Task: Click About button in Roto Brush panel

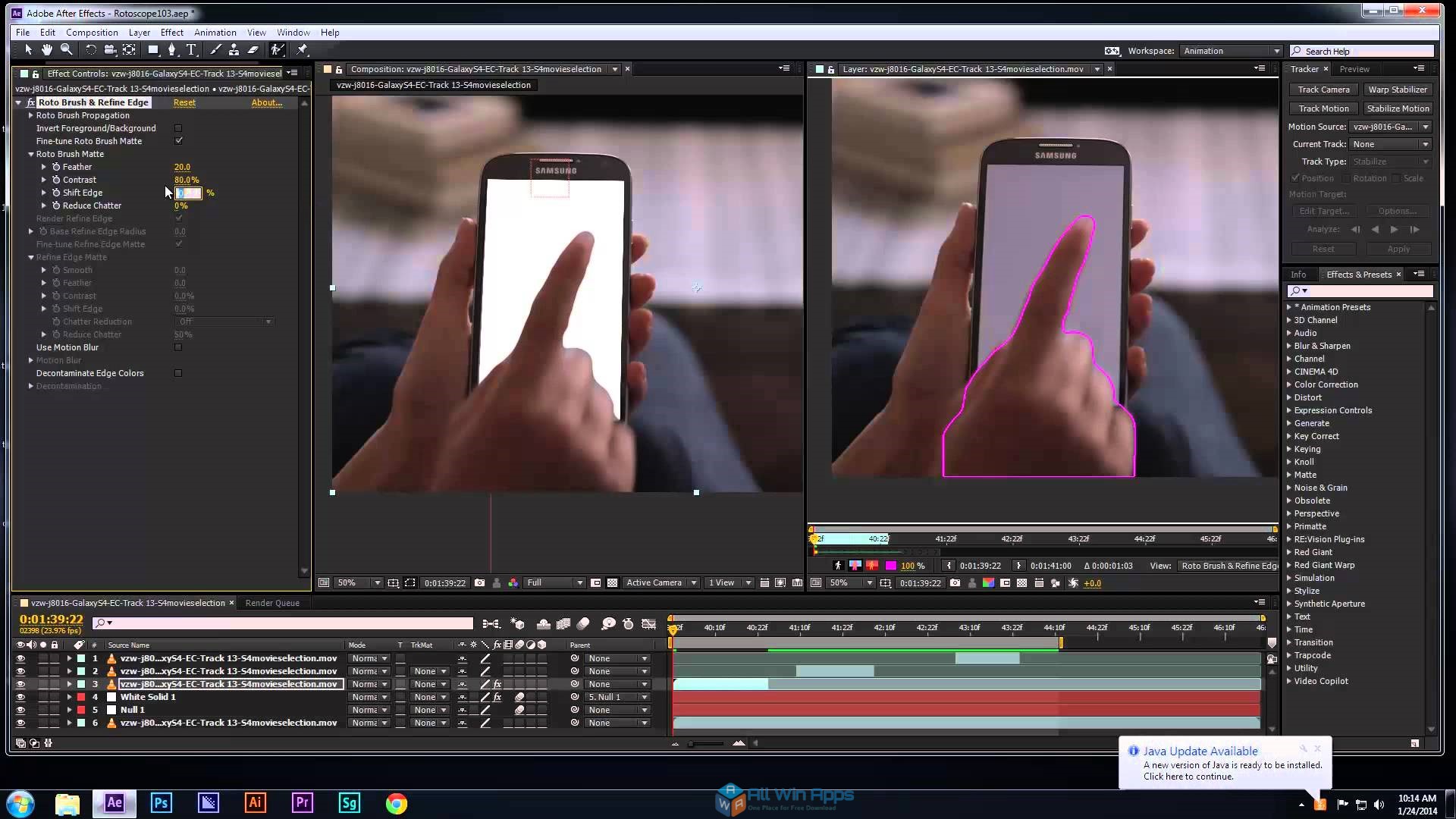Action: pos(267,102)
